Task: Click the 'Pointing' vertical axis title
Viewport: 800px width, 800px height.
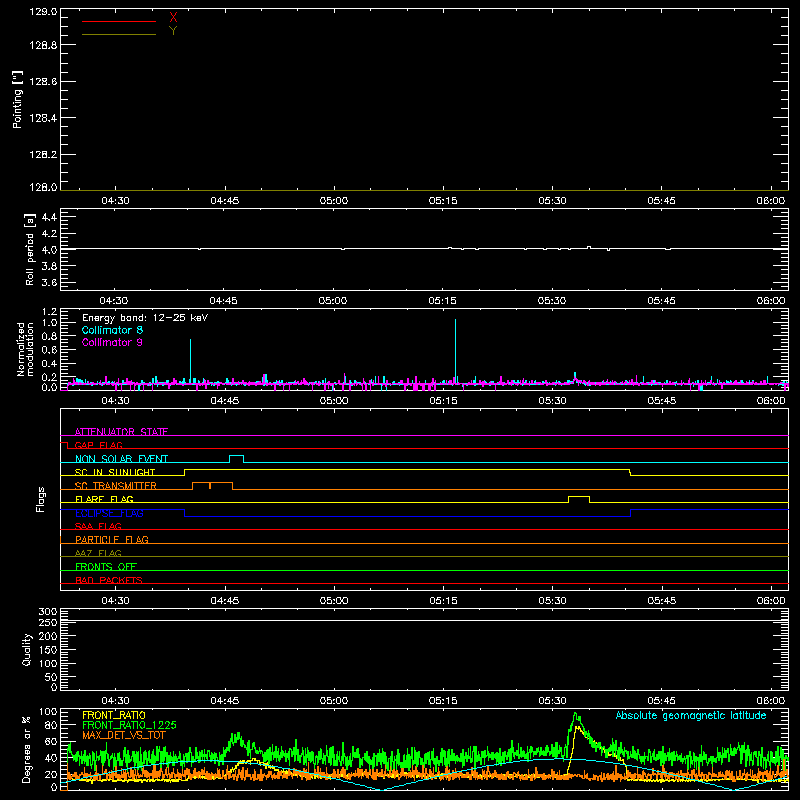Action: coord(18,99)
